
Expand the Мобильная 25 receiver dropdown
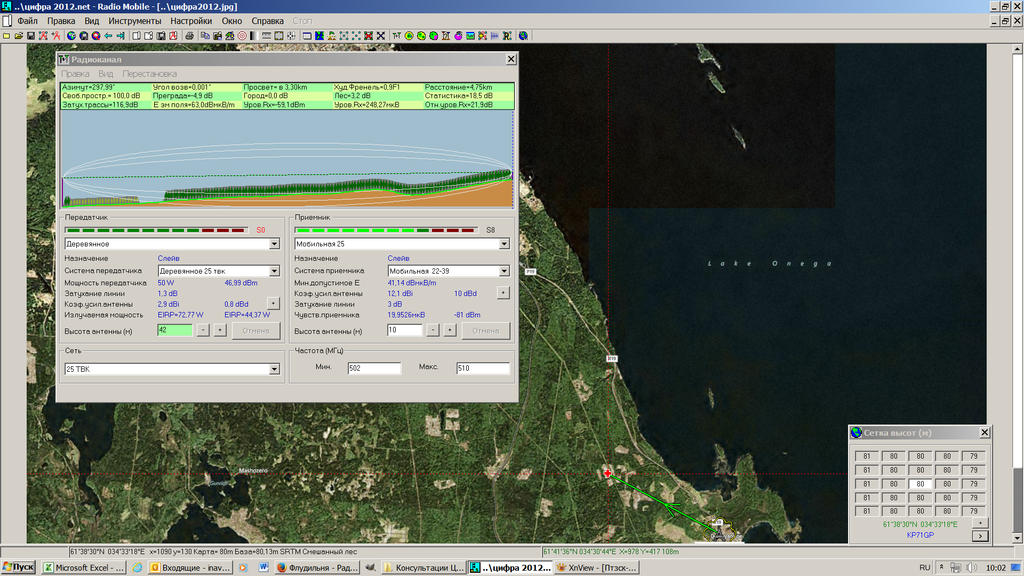(504, 243)
